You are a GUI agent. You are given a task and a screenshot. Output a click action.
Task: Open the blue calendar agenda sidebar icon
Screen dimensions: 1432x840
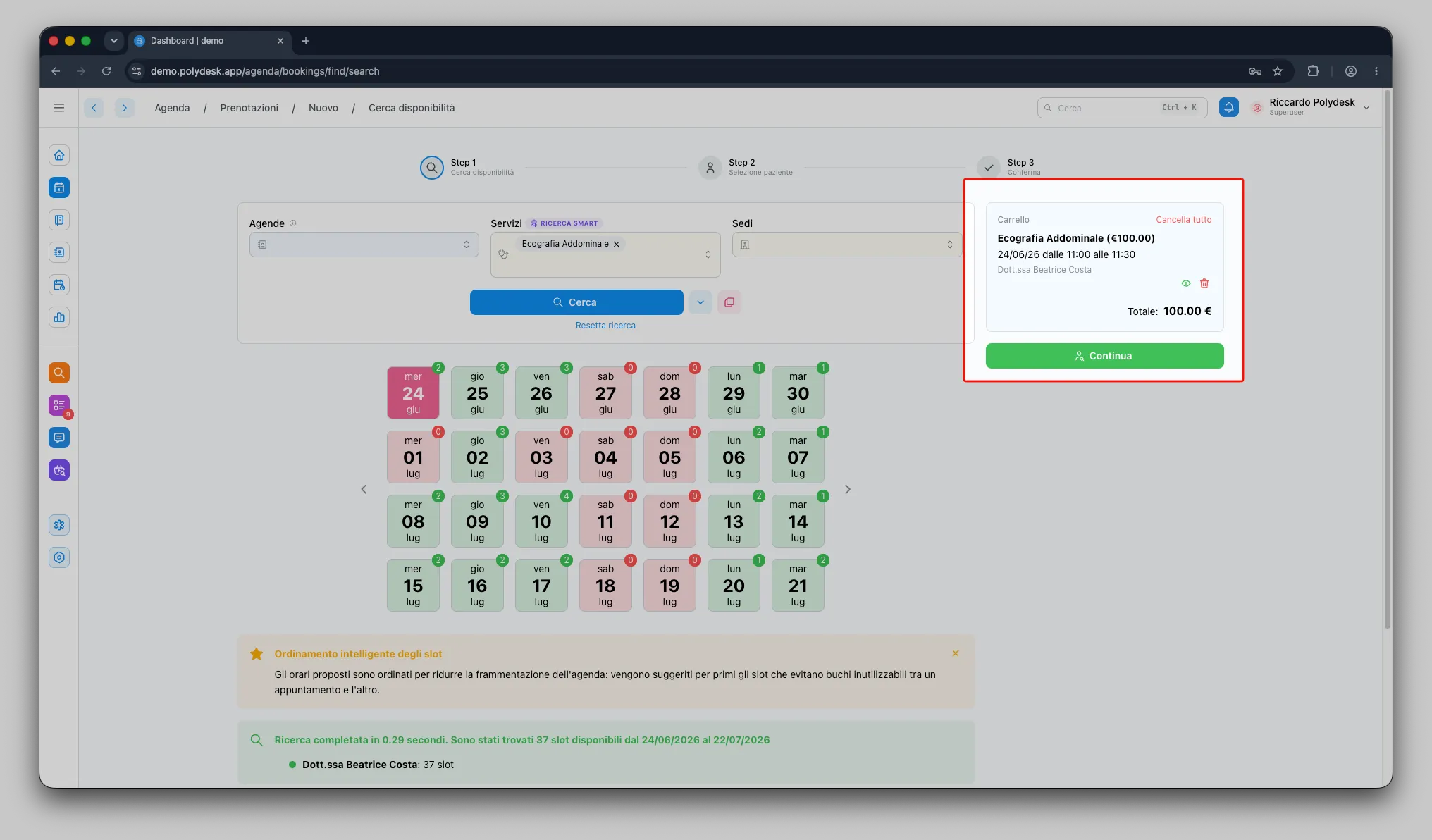coord(59,187)
